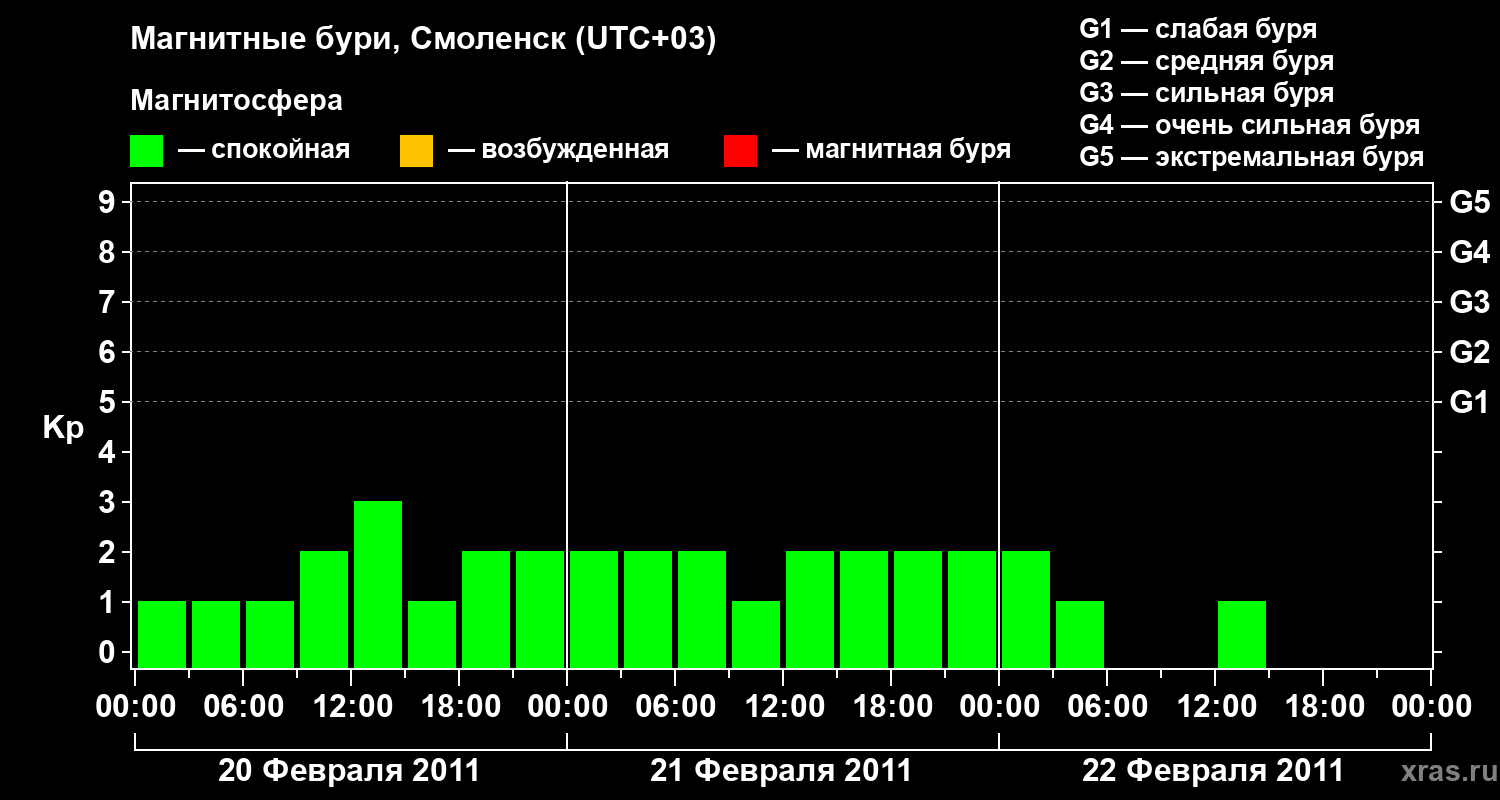Click the '21 Февраля 2011' date label
The width and height of the screenshot is (1500, 800).
pyautogui.click(x=781, y=771)
